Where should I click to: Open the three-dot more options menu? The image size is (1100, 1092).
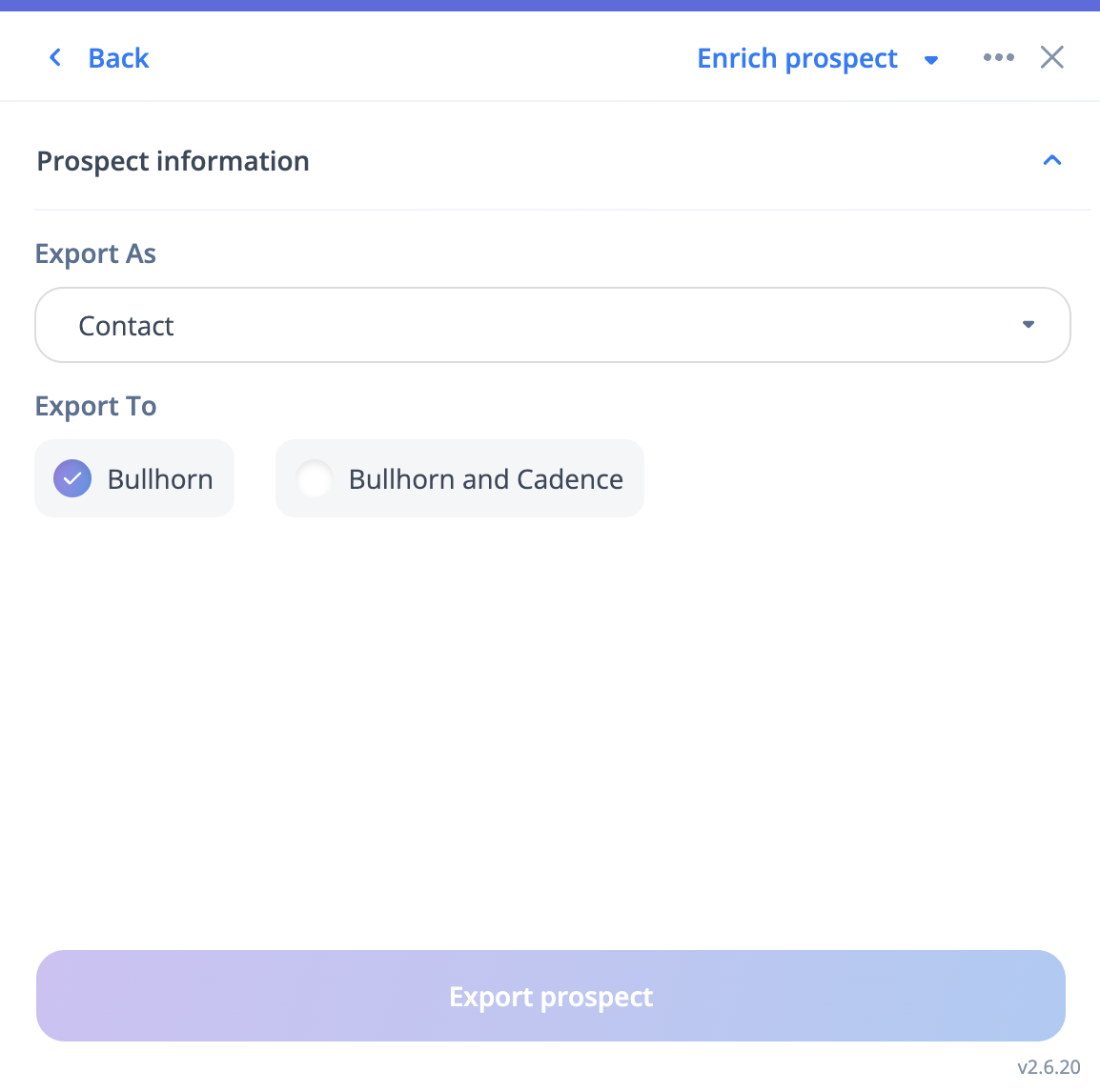pos(998,57)
